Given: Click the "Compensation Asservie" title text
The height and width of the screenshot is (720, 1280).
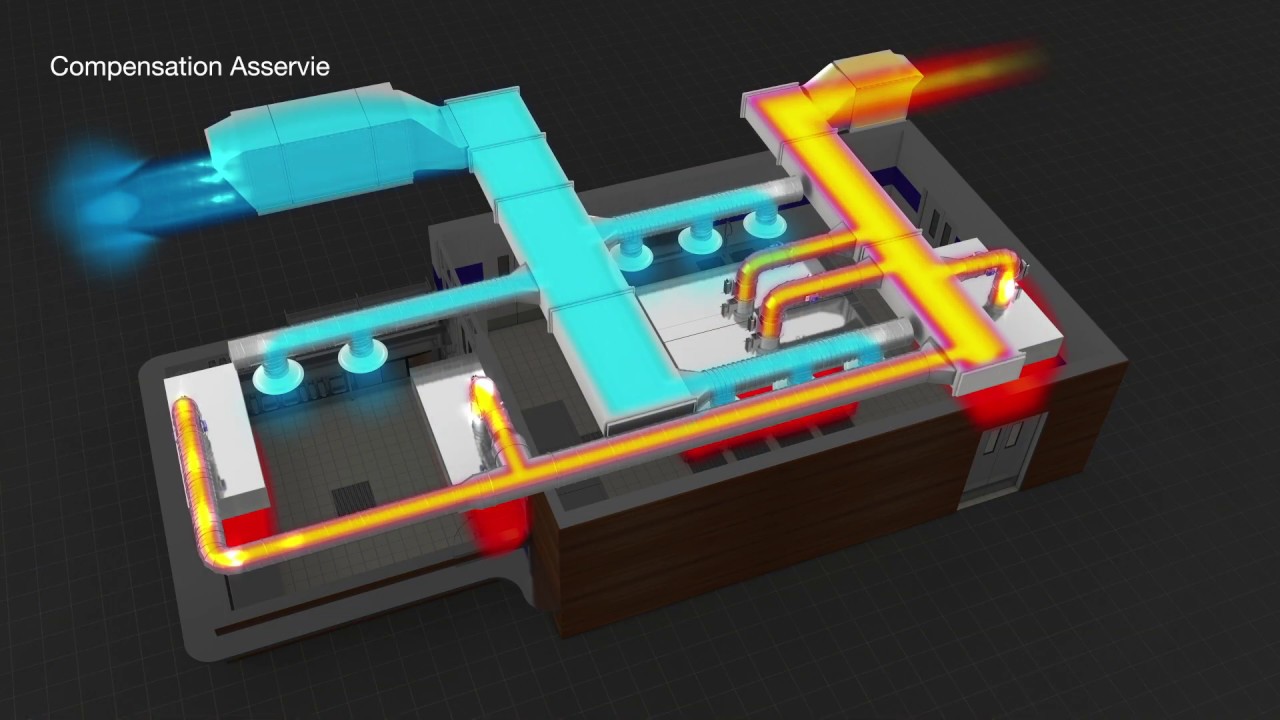Looking at the screenshot, I should [x=190, y=68].
